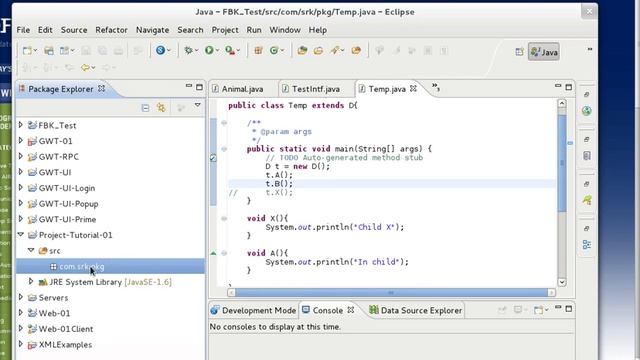Expand the GWT-01 project node
This screenshot has width=640, height=360.
[x=21, y=141]
